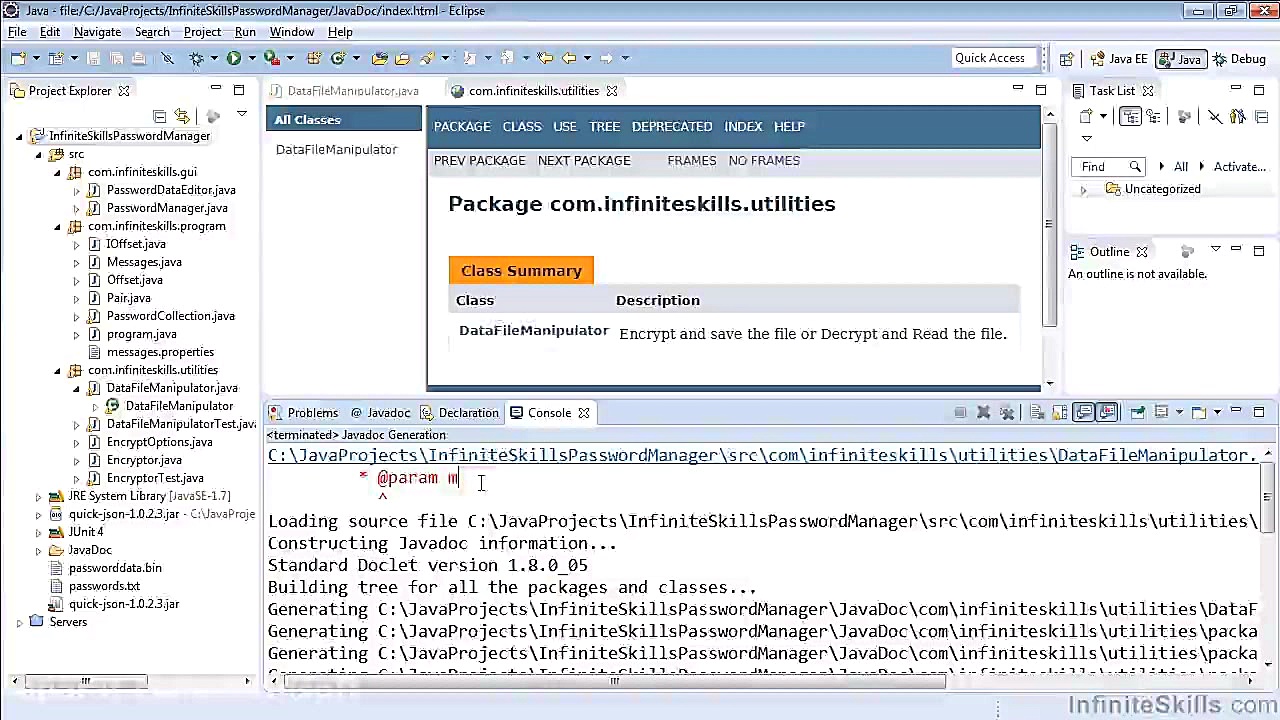Click the Debug bug icon in toolbar
Image resolution: width=1280 pixels, height=720 pixels.
[x=196, y=58]
